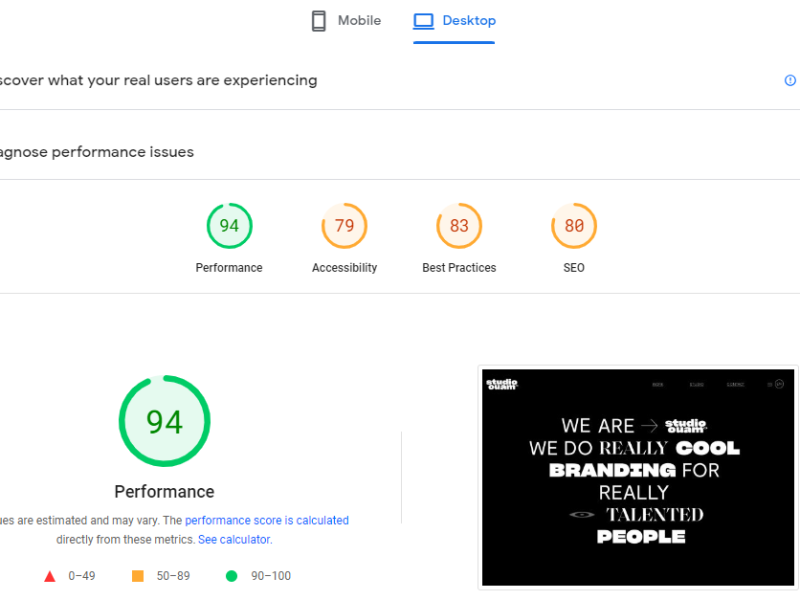Click the BRANDING text in the page screenshot
The width and height of the screenshot is (800, 600).
(x=612, y=470)
